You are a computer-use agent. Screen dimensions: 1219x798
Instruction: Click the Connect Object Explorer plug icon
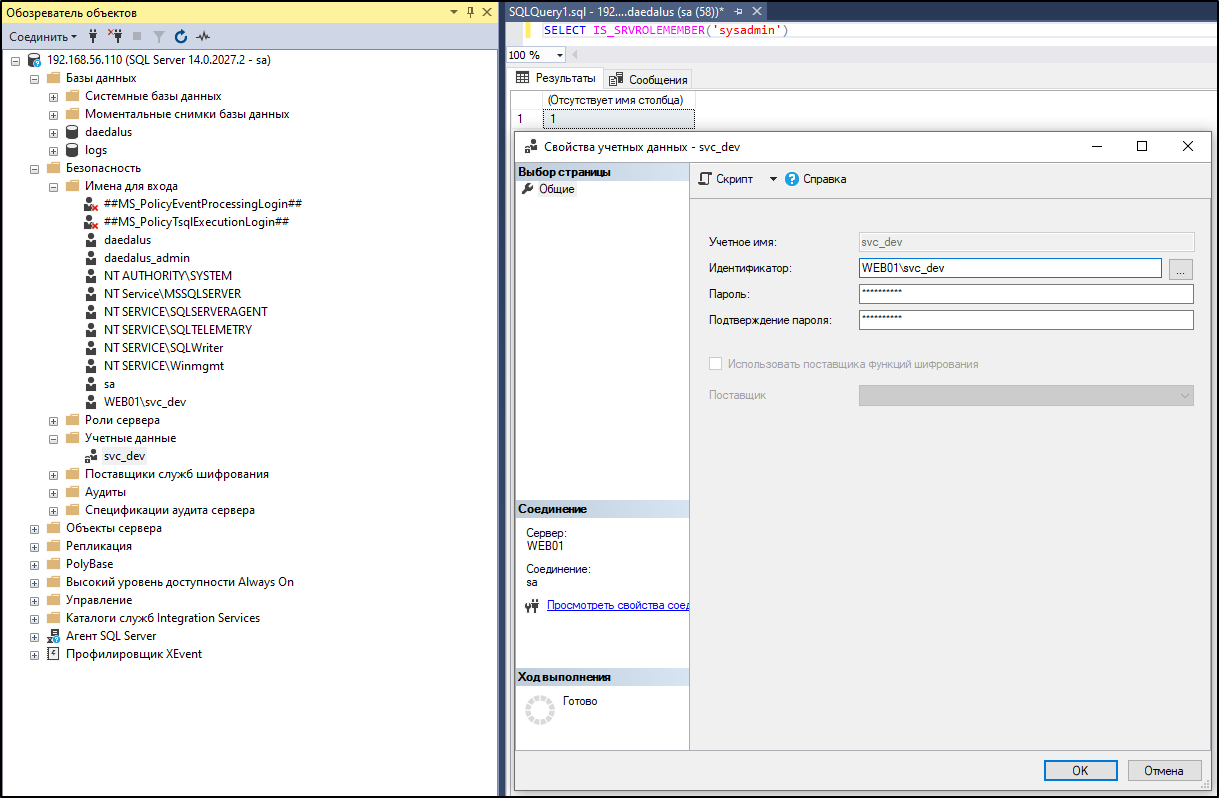pos(92,36)
